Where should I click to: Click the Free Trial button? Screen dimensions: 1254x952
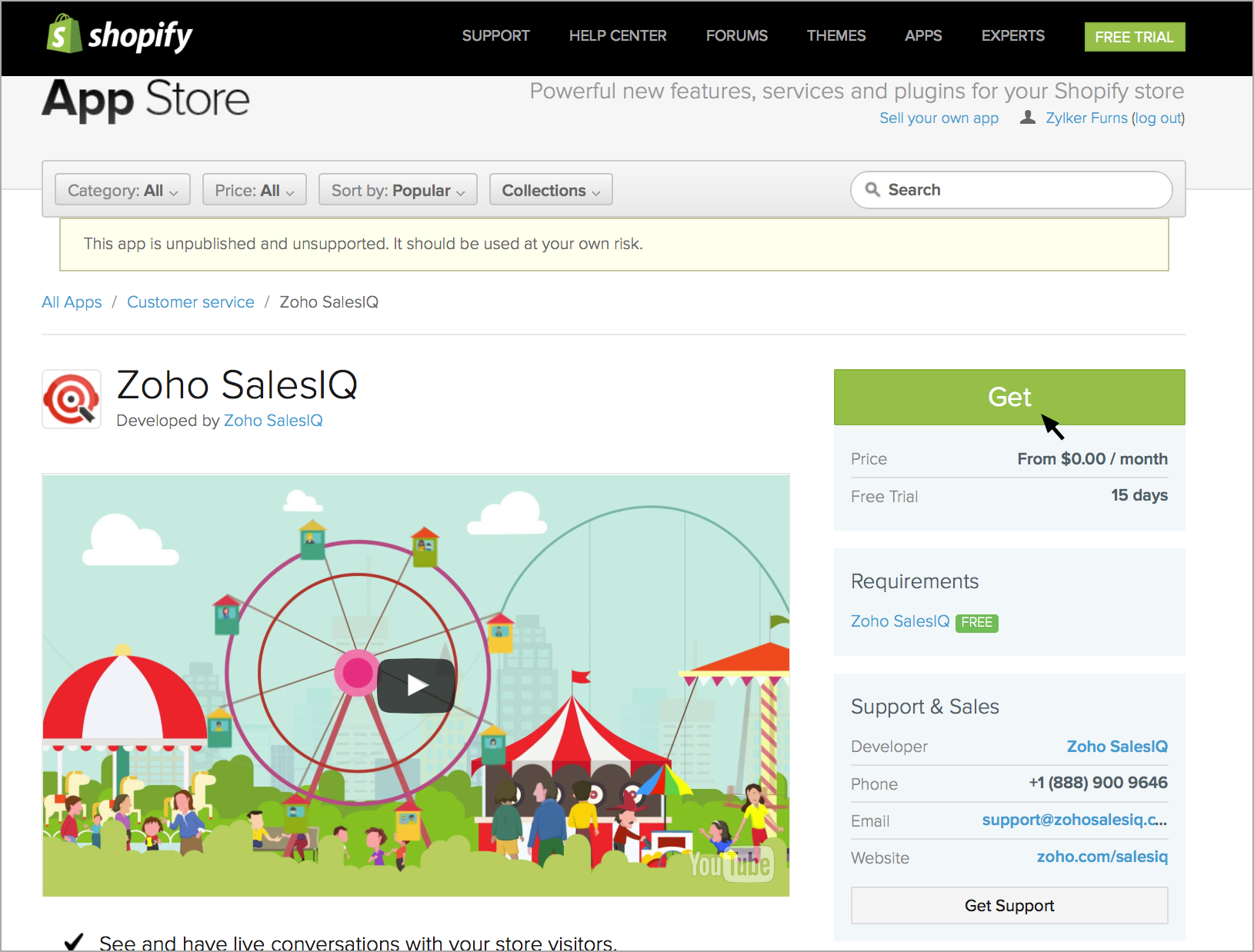[x=1135, y=37]
